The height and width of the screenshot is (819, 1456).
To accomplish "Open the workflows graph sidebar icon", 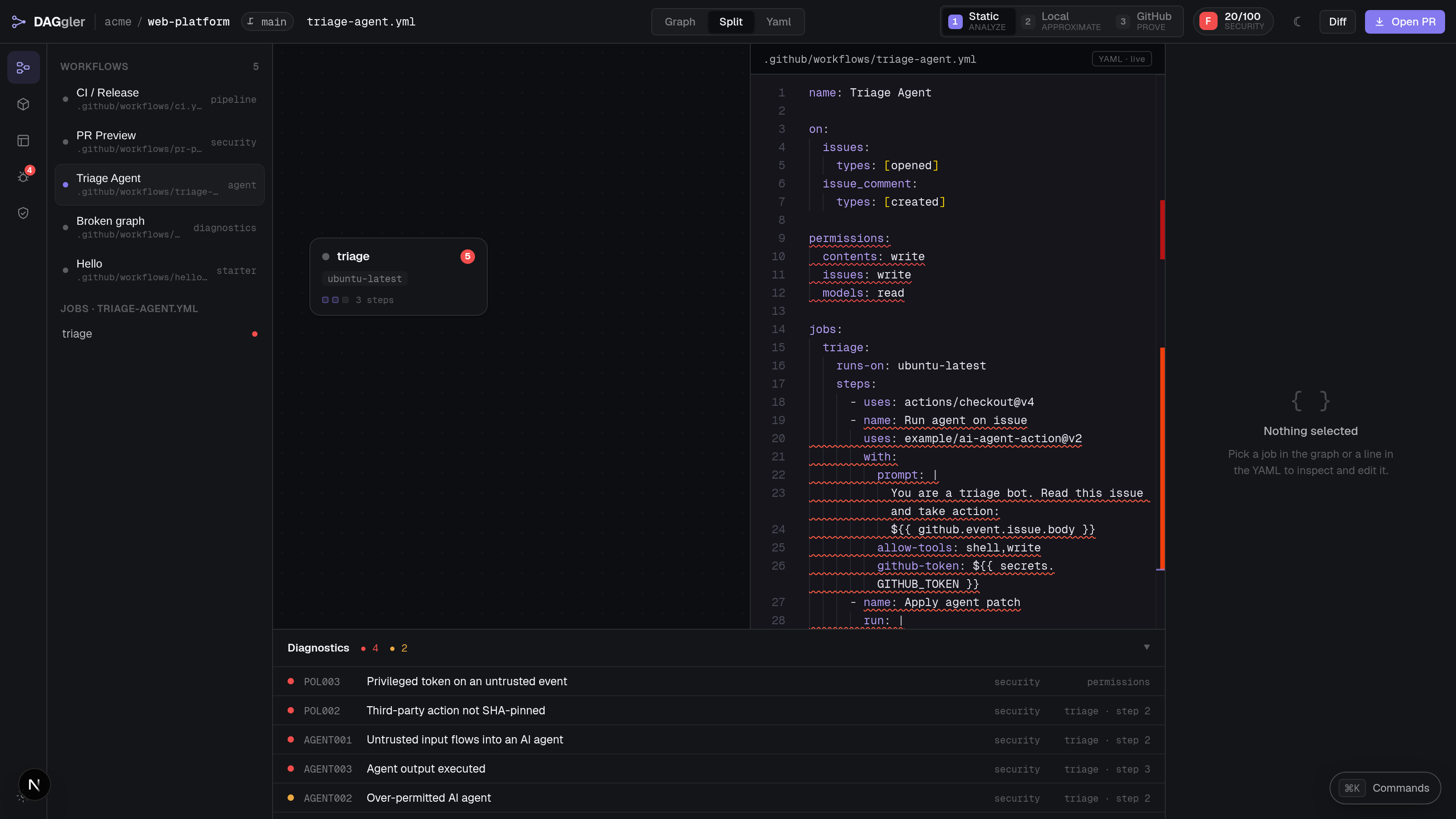I will (x=23, y=68).
